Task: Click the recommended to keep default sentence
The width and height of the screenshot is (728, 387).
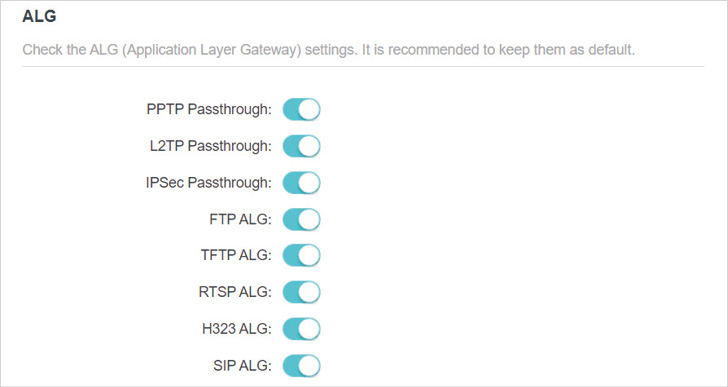Action: [498, 50]
